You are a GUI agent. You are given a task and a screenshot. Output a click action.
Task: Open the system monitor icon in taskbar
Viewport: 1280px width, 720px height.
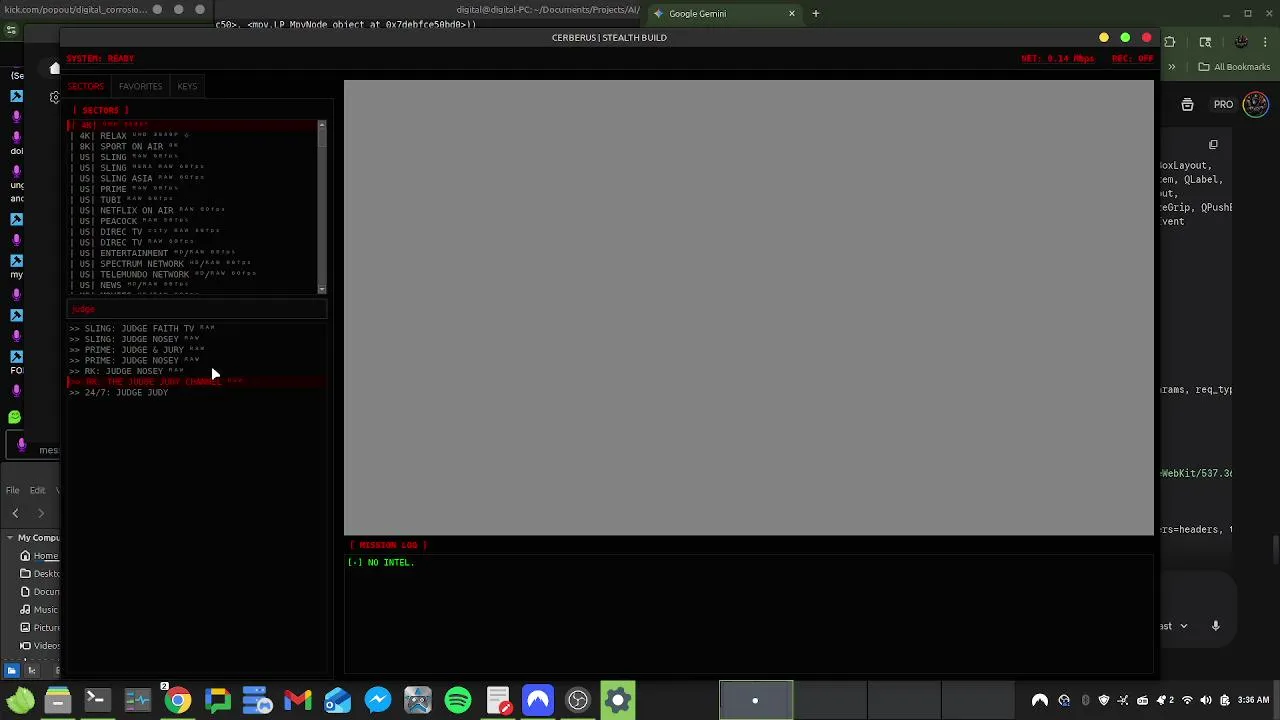pos(137,700)
